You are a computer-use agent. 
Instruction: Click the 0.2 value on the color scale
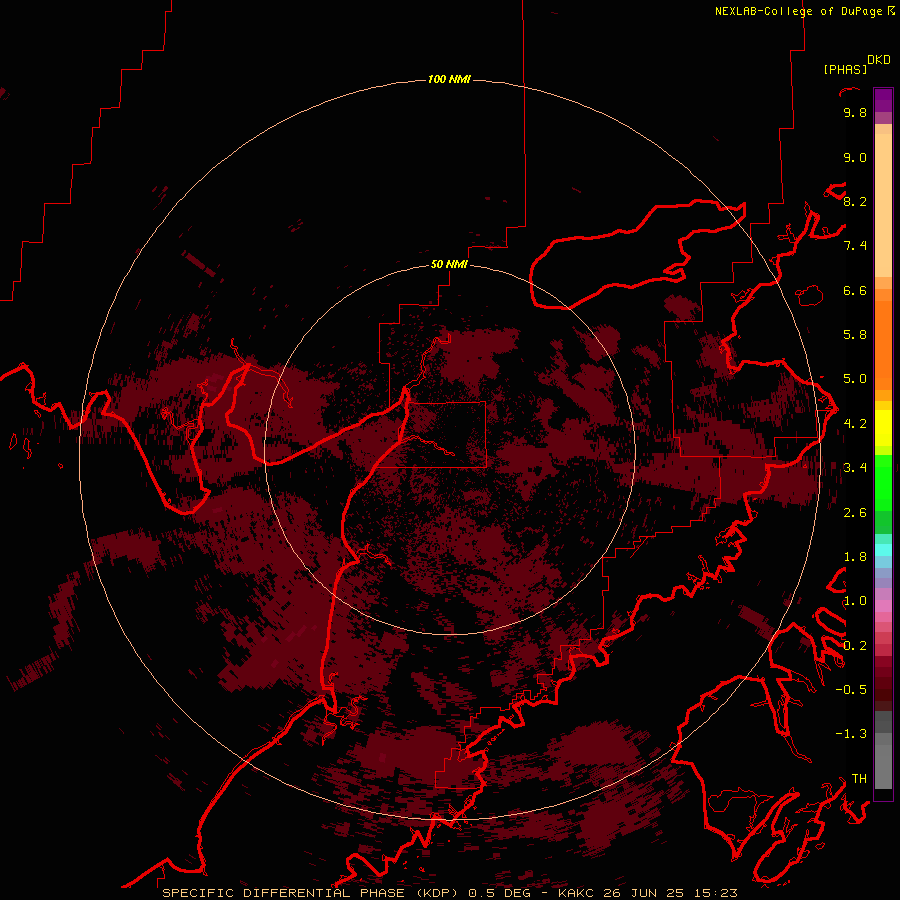pos(855,646)
